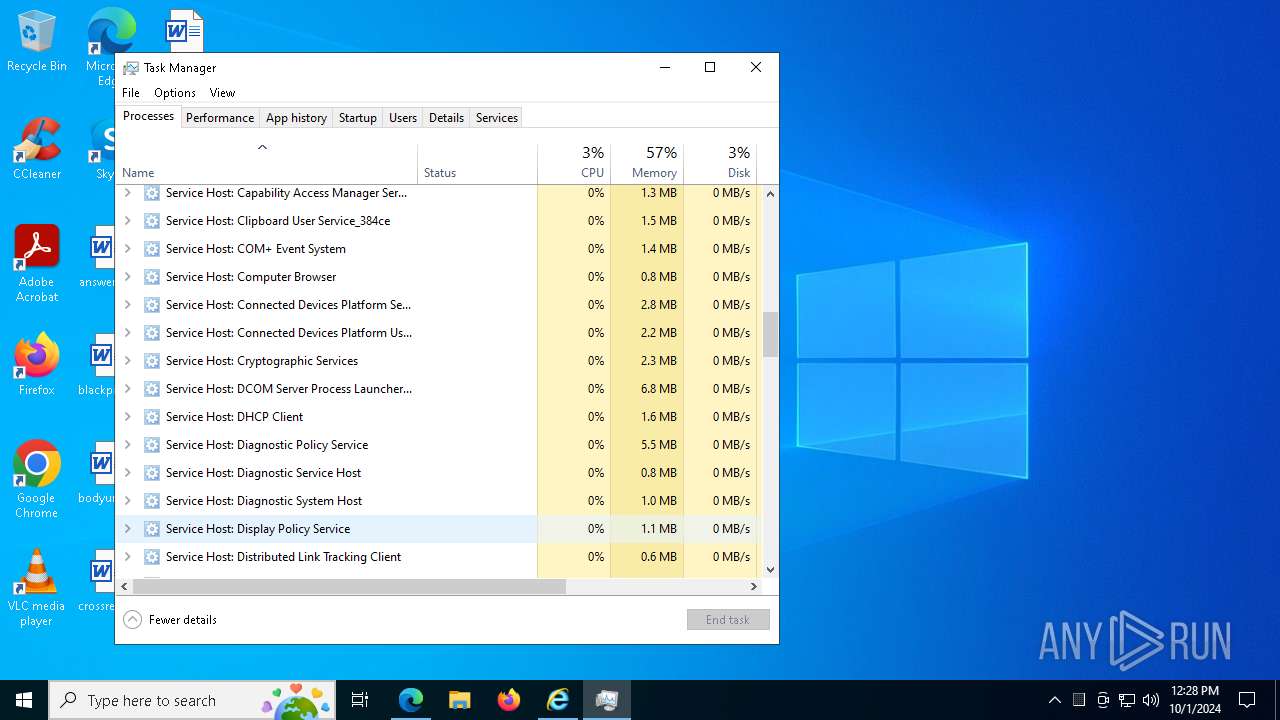Expand Service Host: DHCP Client row
The image size is (1280, 720).
(x=127, y=417)
